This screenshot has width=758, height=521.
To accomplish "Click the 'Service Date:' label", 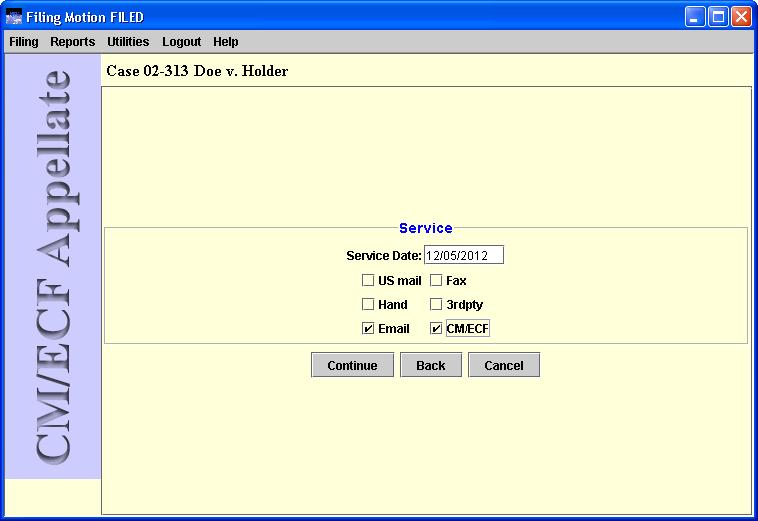I will click(384, 256).
